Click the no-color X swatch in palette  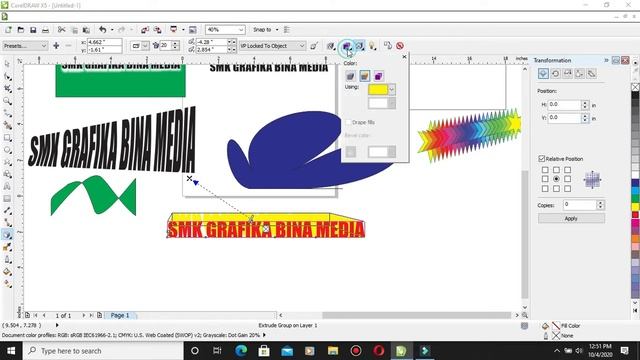click(x=636, y=87)
